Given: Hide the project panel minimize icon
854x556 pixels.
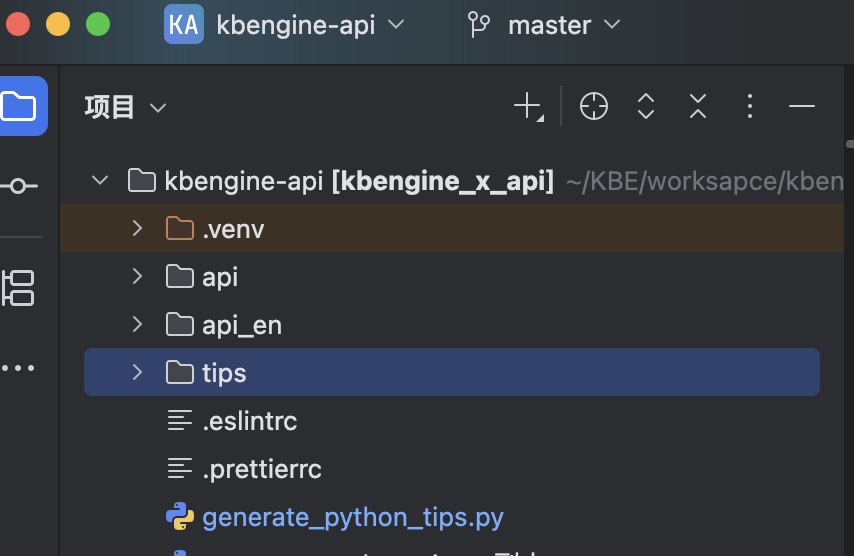Looking at the screenshot, I should click(802, 106).
